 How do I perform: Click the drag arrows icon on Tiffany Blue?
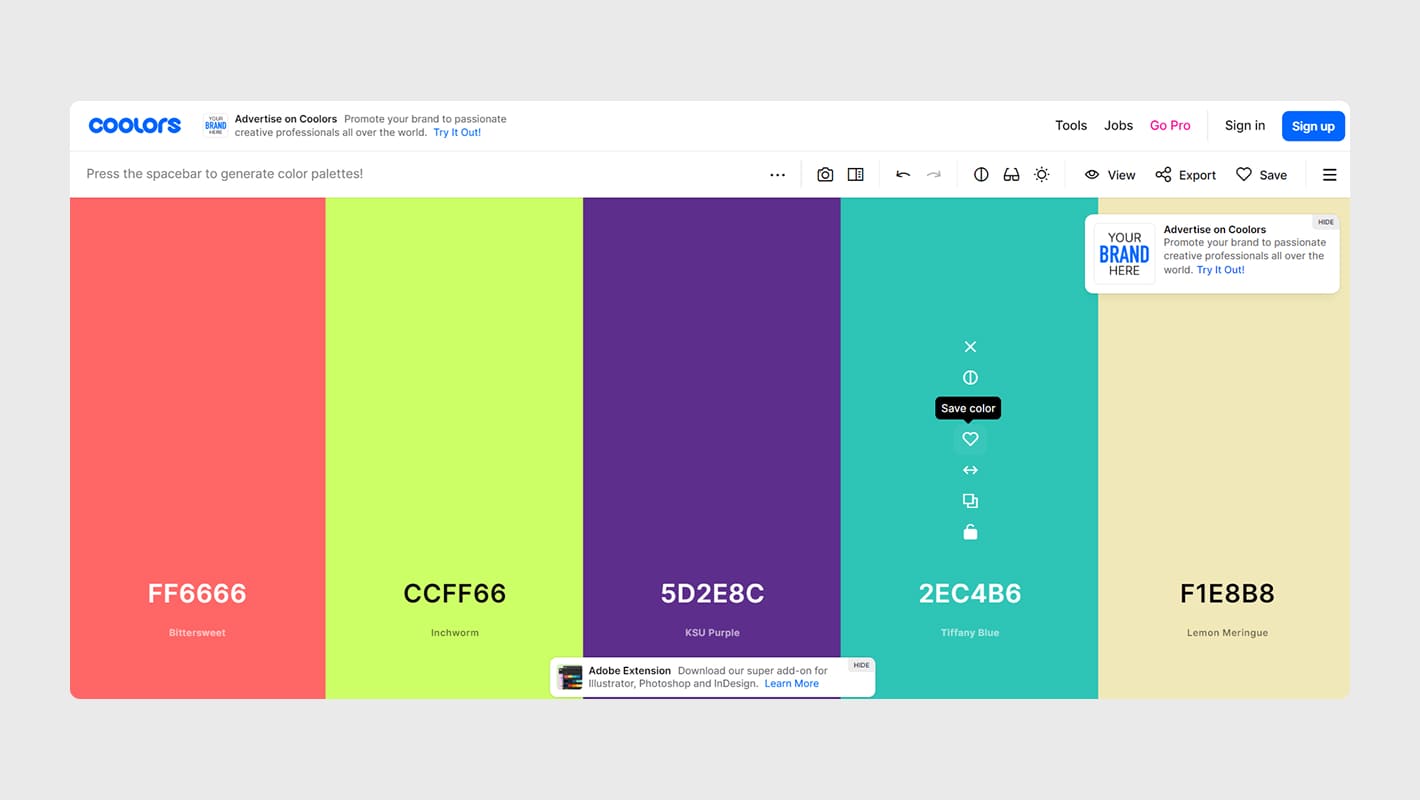[x=970, y=470]
